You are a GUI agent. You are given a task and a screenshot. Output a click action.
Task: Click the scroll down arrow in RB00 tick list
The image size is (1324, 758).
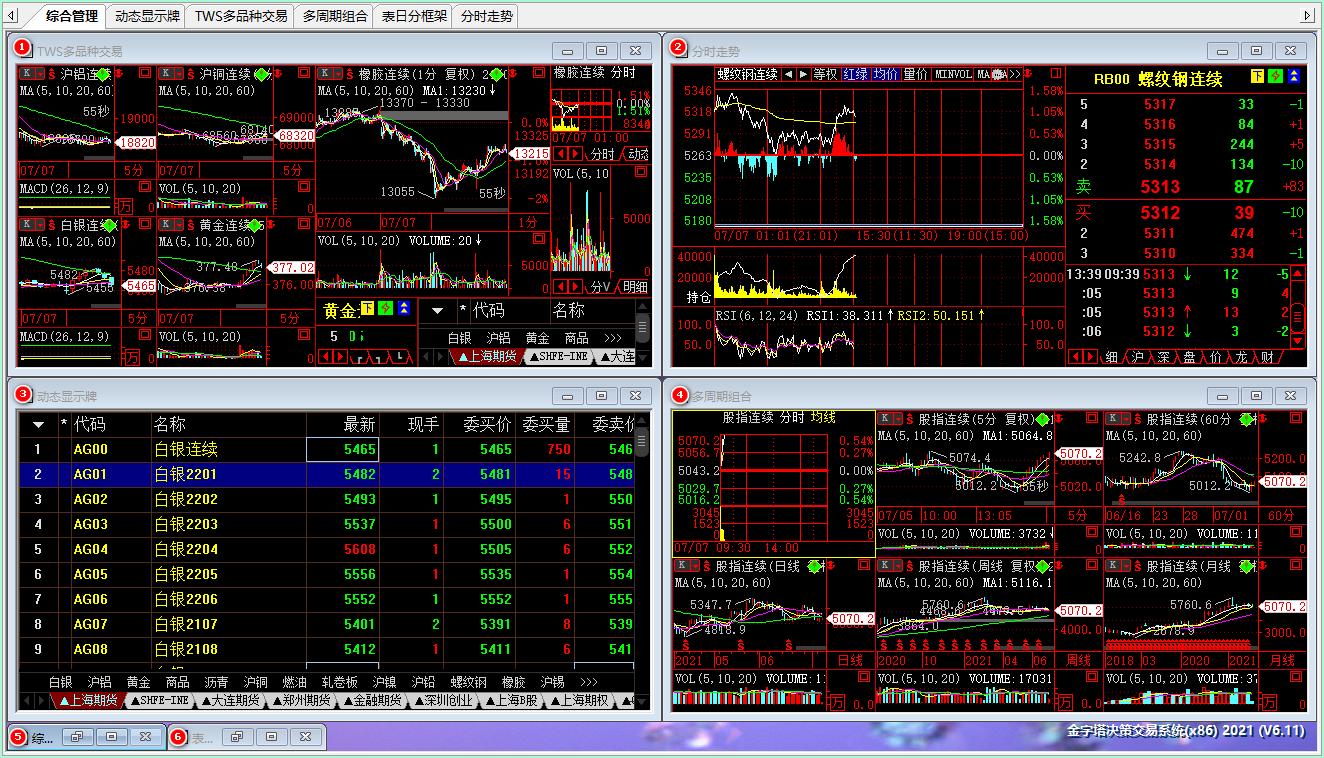point(1297,341)
